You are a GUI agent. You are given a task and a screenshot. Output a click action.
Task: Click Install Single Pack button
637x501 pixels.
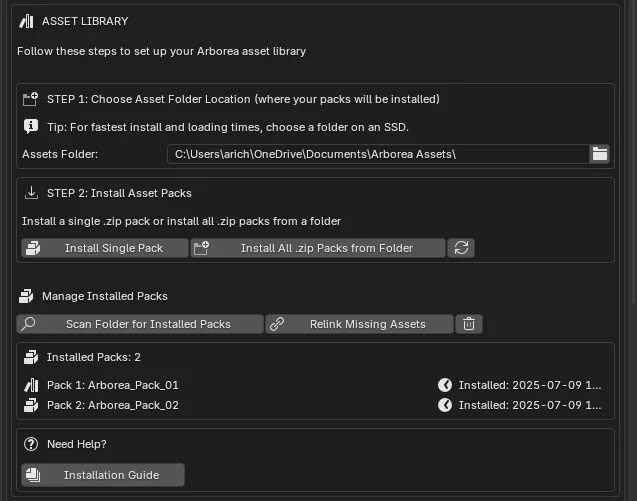pos(105,248)
